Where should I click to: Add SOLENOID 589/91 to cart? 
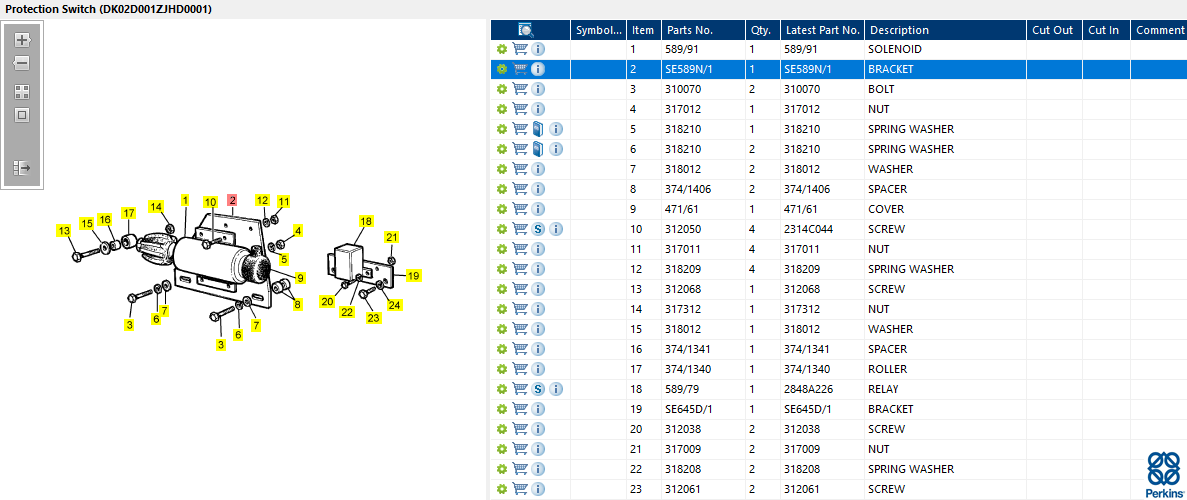click(x=520, y=49)
